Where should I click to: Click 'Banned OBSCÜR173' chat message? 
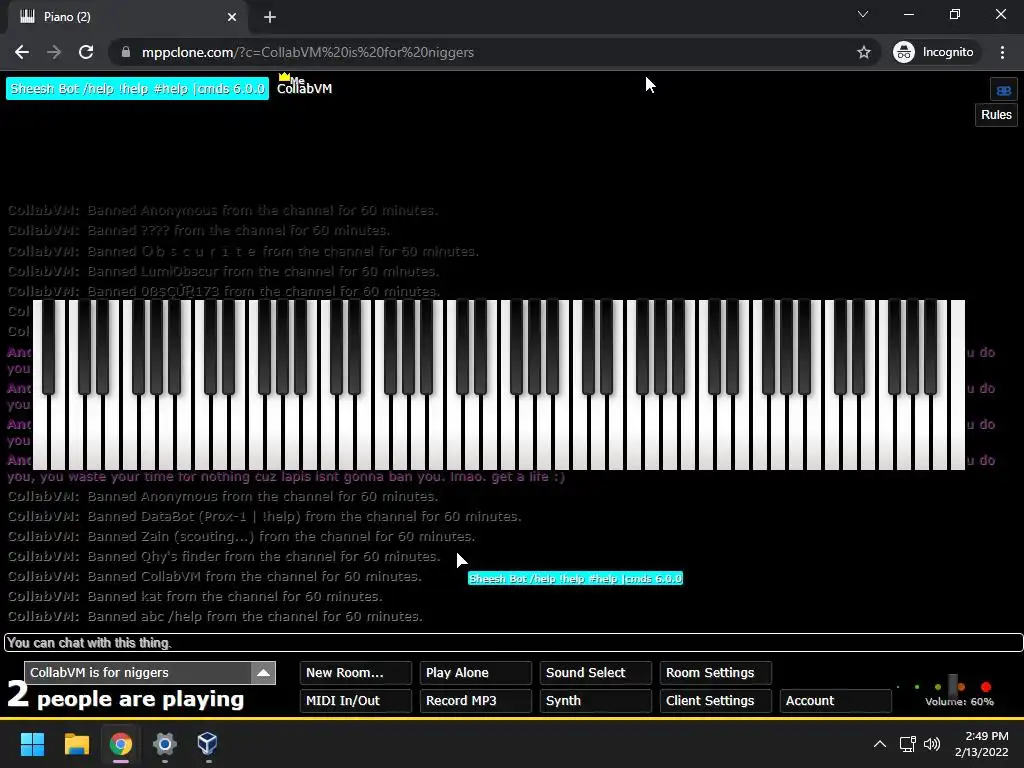tap(224, 292)
